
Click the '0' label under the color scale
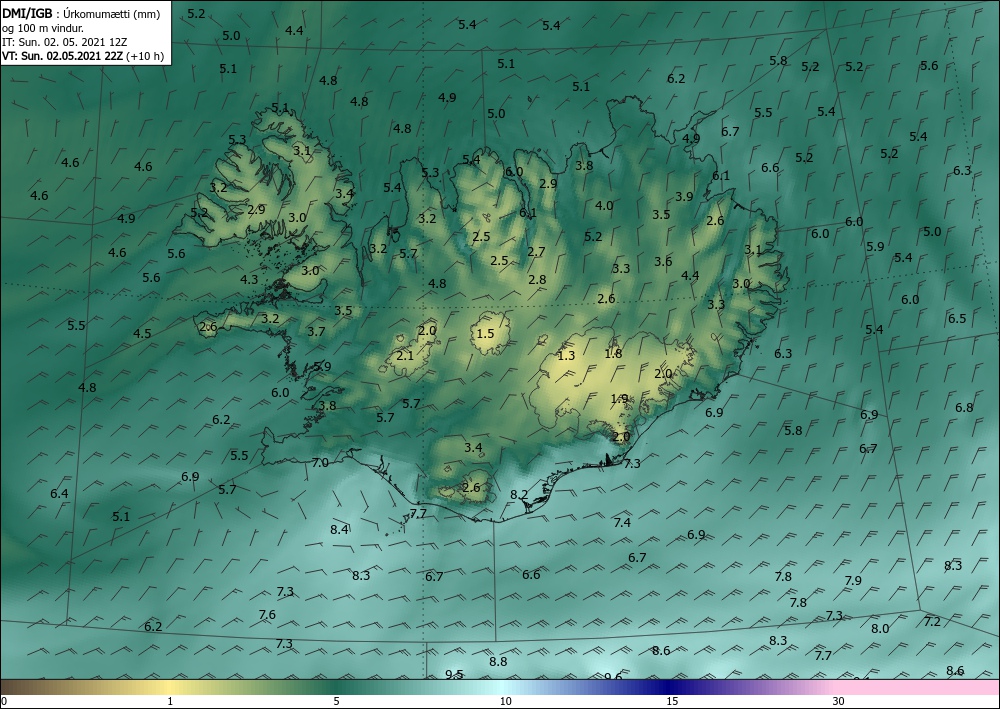(4, 701)
